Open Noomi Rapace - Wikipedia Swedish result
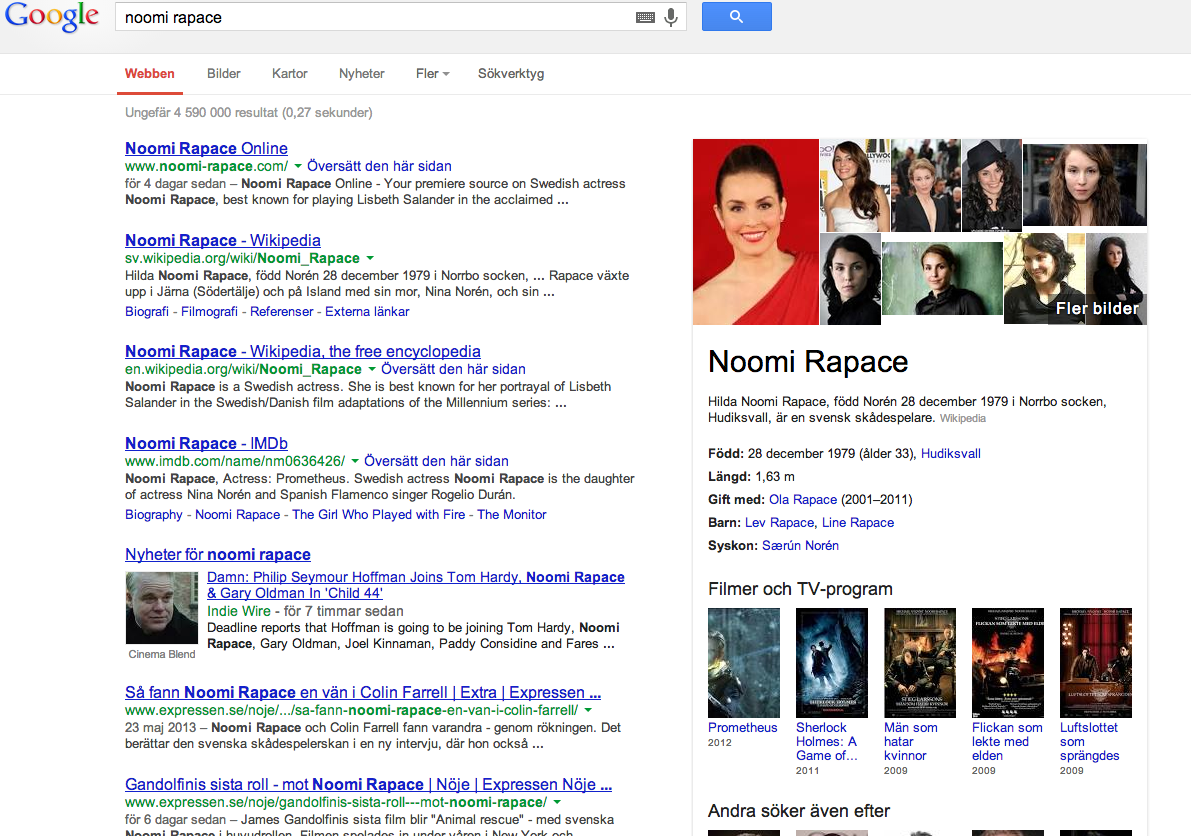The width and height of the screenshot is (1191, 836). (x=223, y=240)
